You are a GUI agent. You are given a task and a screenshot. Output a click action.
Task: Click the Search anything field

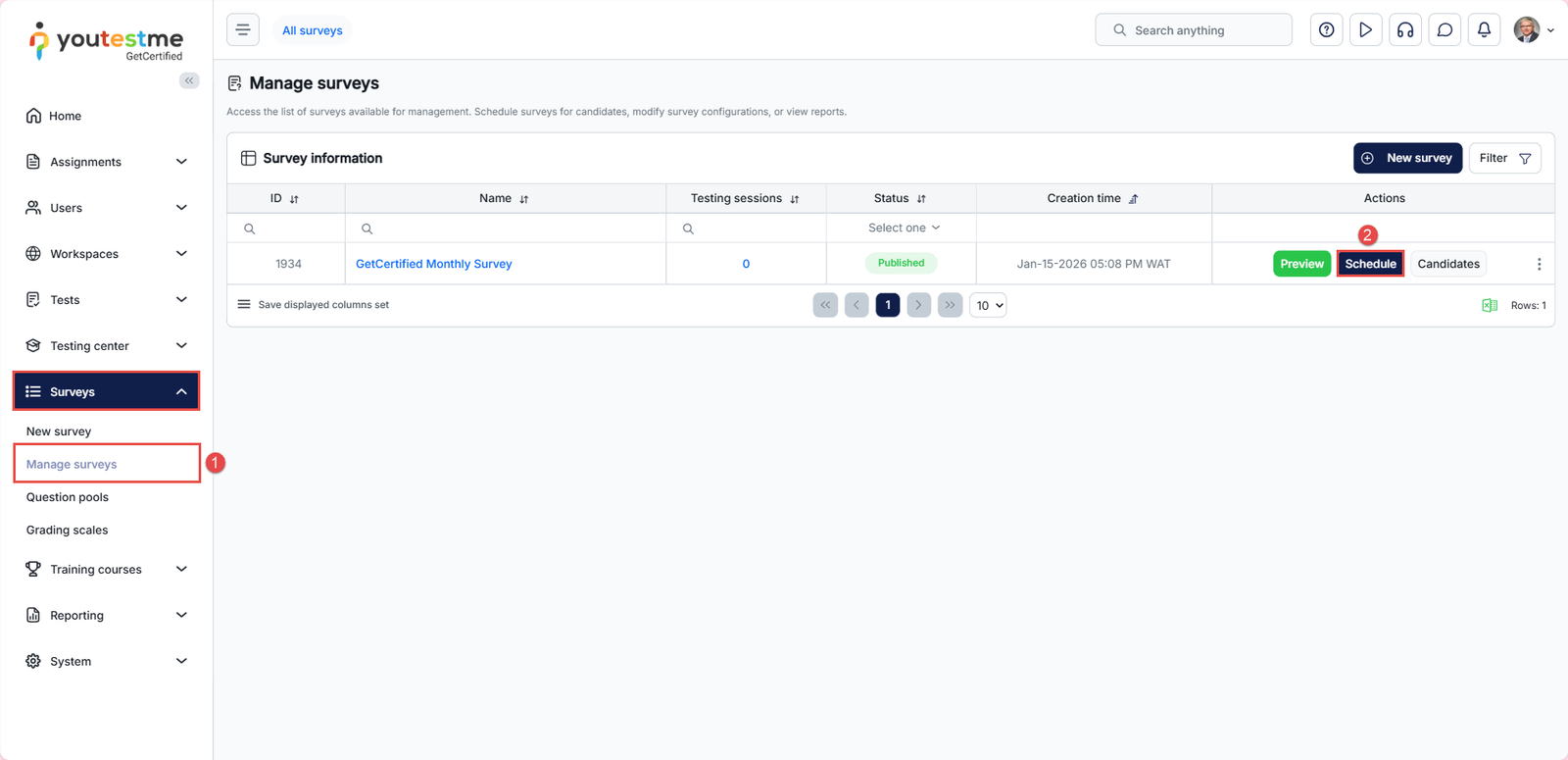pos(1193,30)
